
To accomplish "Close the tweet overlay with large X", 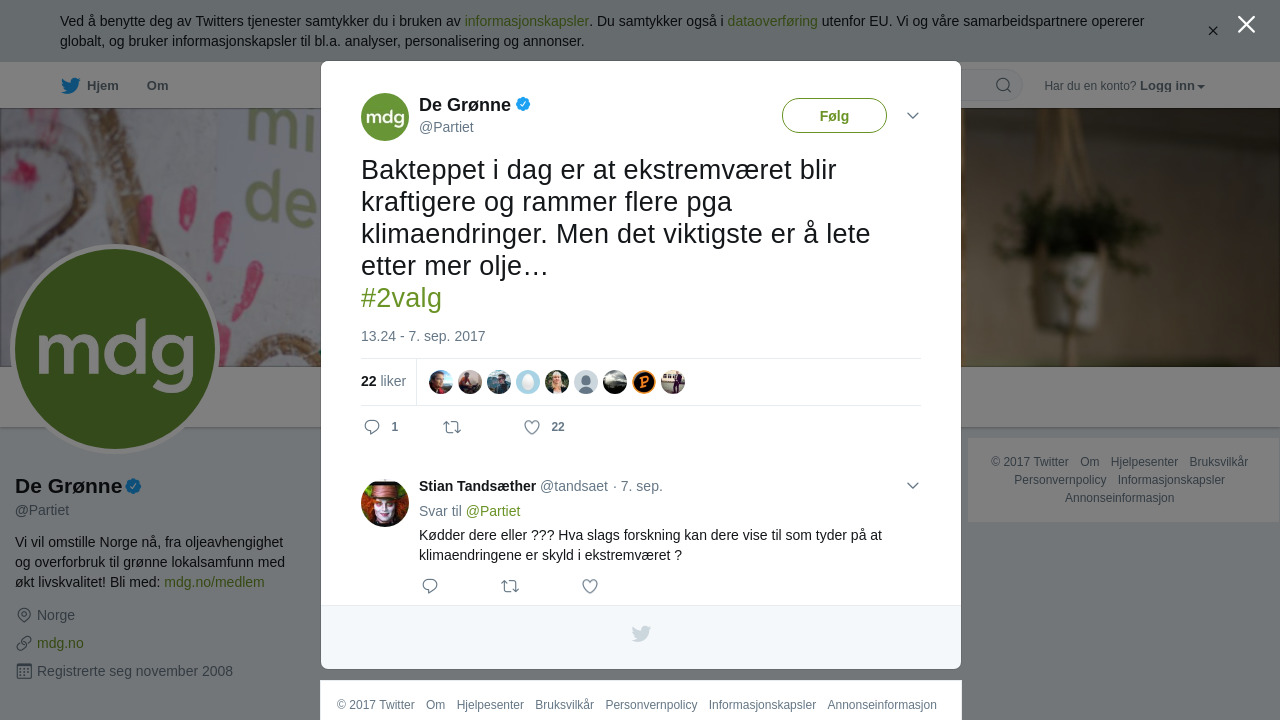I will click(x=1246, y=24).
